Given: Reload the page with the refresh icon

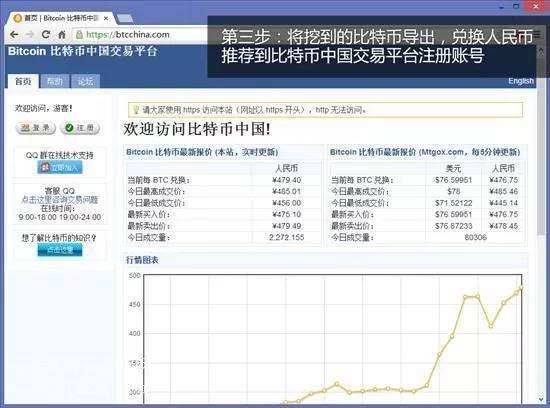Looking at the screenshot, I should (46, 34).
